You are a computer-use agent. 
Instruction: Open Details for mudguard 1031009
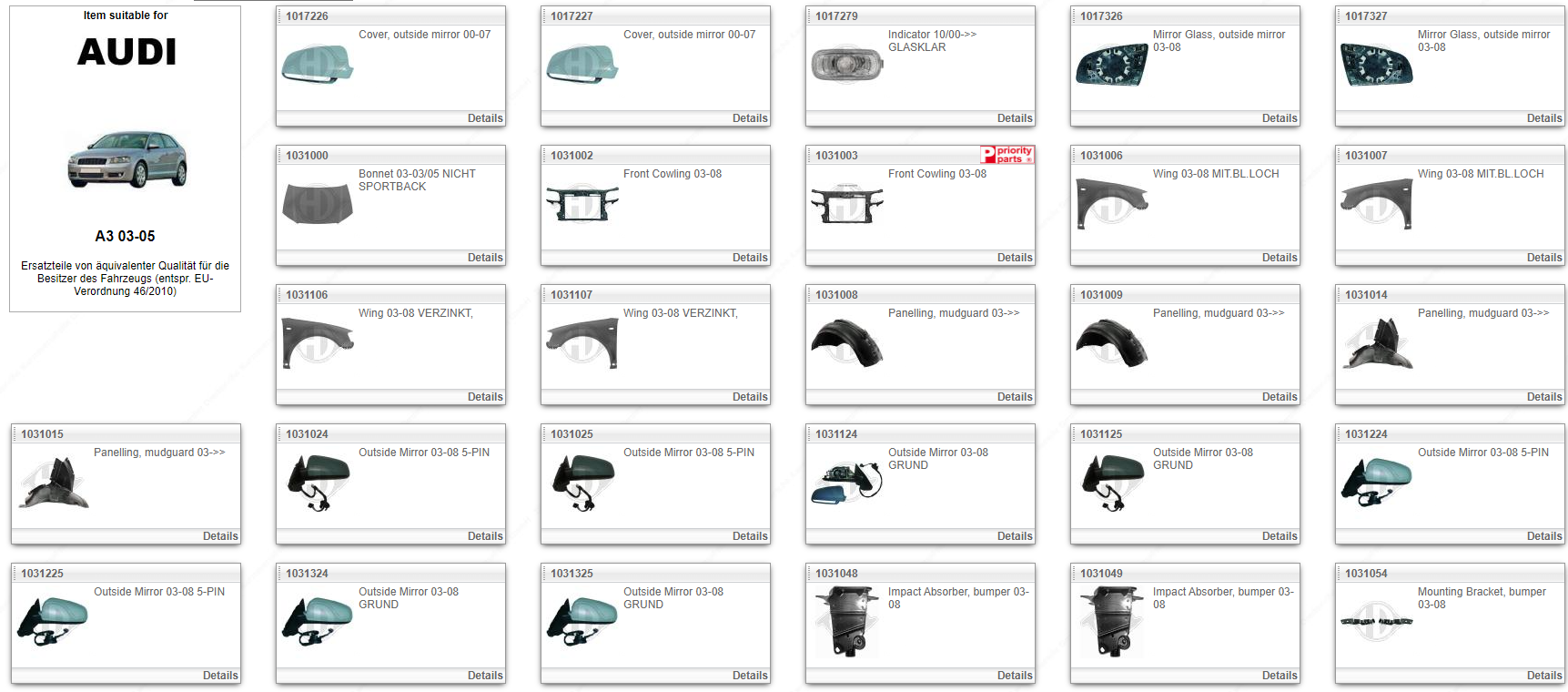(x=1280, y=397)
